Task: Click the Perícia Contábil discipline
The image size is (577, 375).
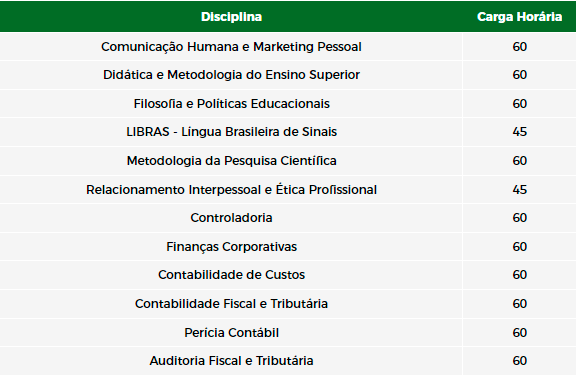Action: point(231,333)
